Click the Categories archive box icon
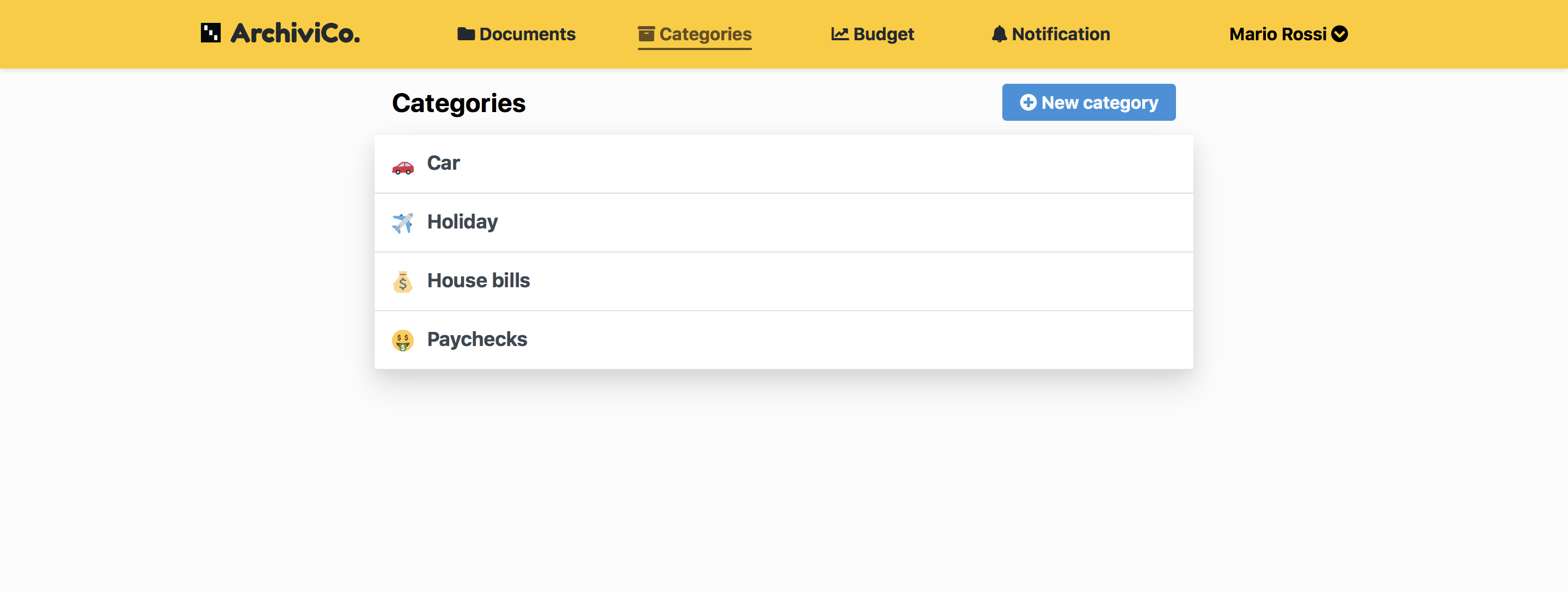 (646, 34)
